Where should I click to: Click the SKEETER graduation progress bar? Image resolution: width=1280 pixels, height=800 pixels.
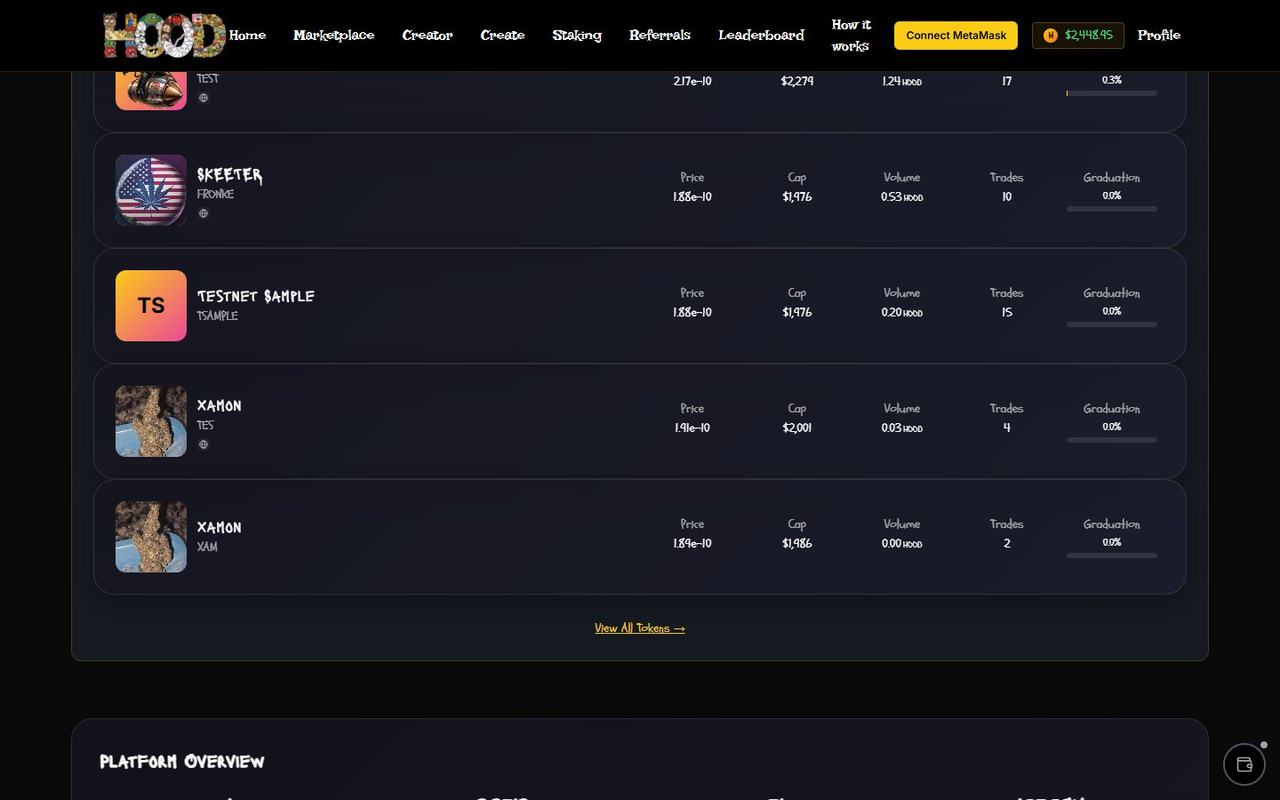(x=1112, y=209)
